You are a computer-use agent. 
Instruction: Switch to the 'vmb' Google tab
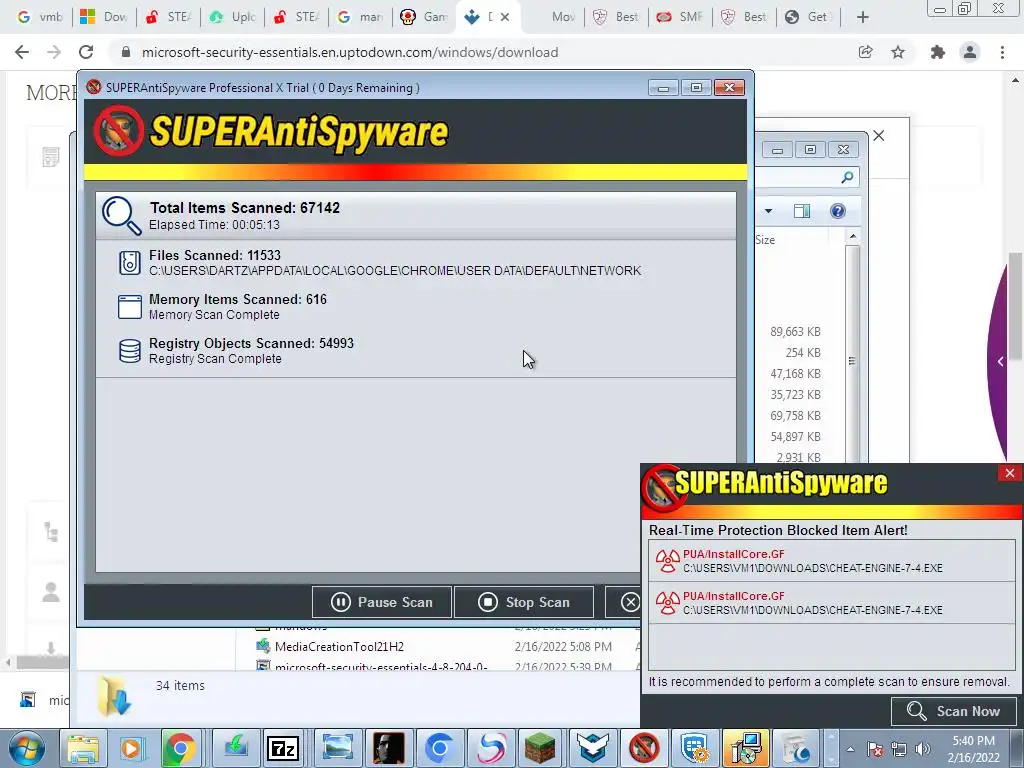tap(39, 17)
